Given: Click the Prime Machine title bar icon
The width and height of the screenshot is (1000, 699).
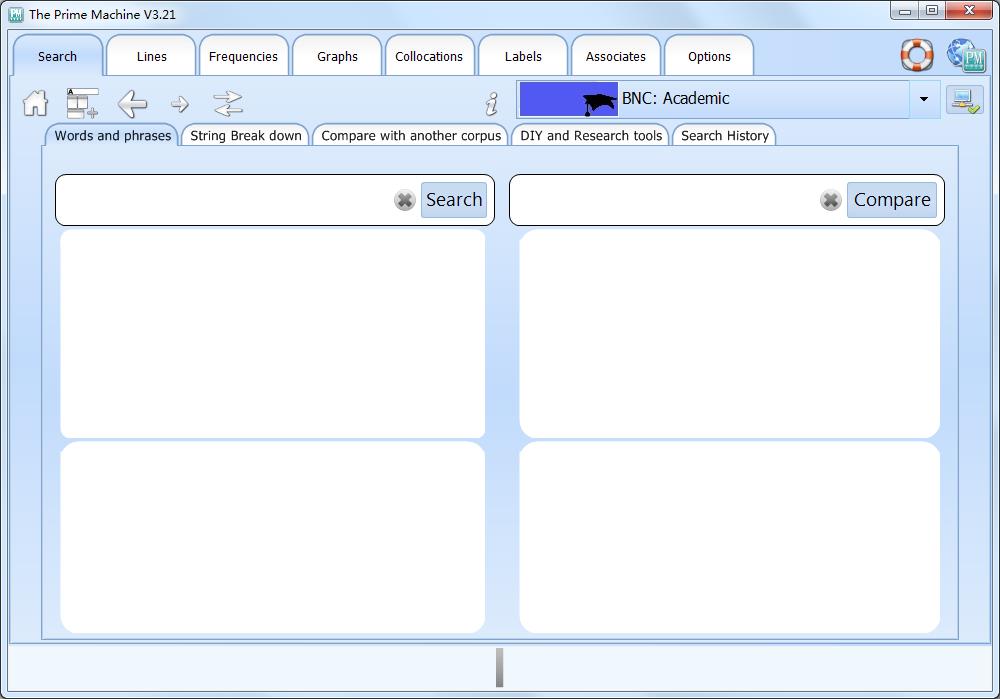Looking at the screenshot, I should click(x=16, y=14).
